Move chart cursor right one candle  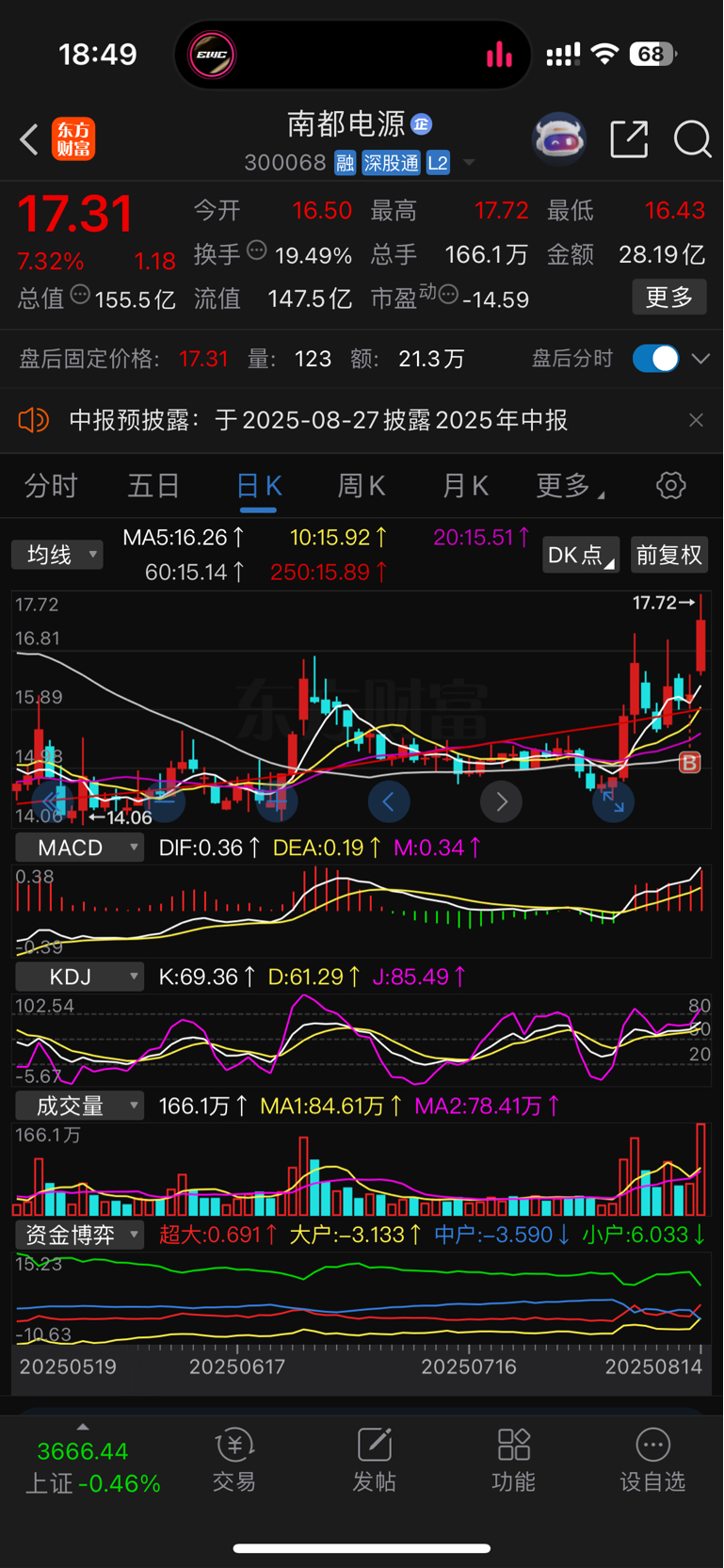(x=501, y=801)
